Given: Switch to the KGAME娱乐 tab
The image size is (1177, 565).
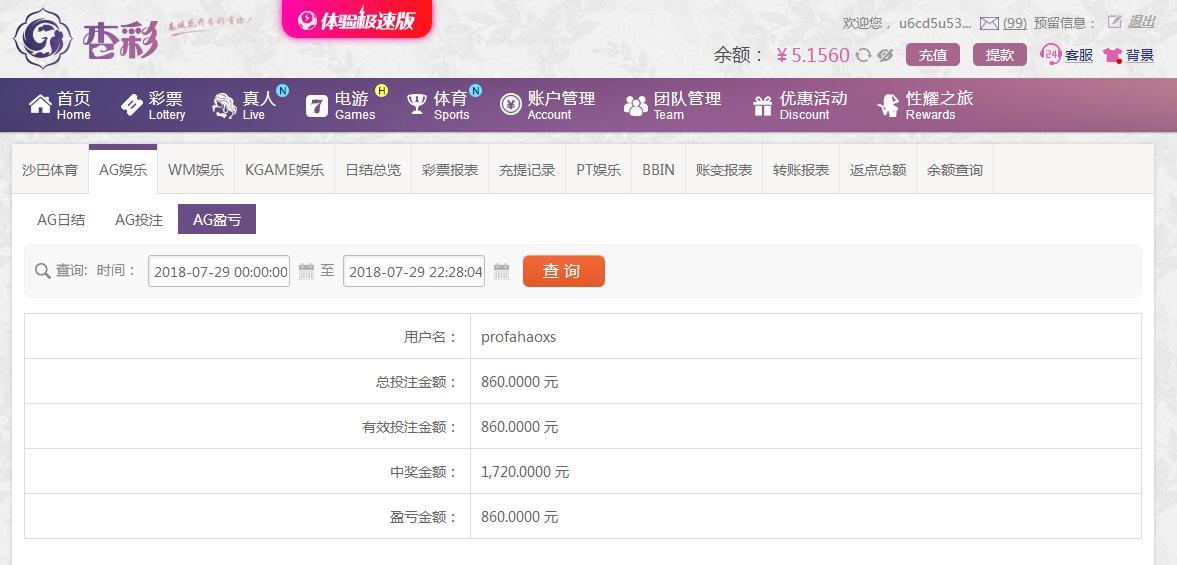Looking at the screenshot, I should click(x=284, y=170).
